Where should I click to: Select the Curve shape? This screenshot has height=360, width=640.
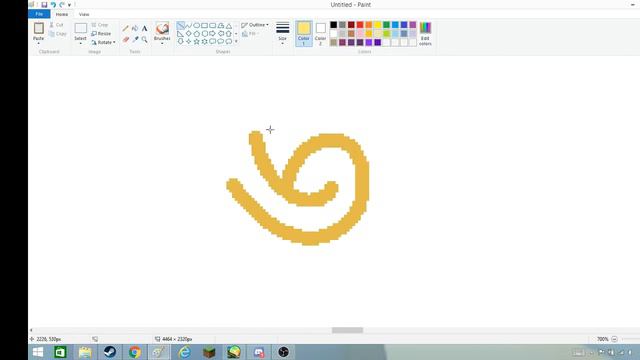click(x=189, y=26)
